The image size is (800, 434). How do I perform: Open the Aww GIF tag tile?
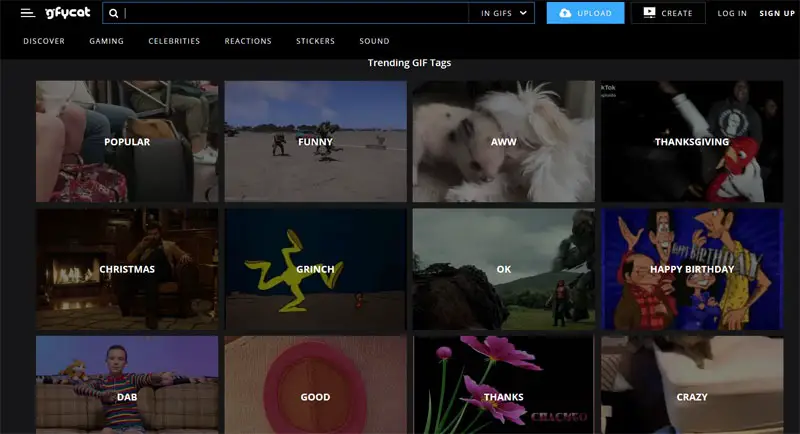tap(504, 141)
